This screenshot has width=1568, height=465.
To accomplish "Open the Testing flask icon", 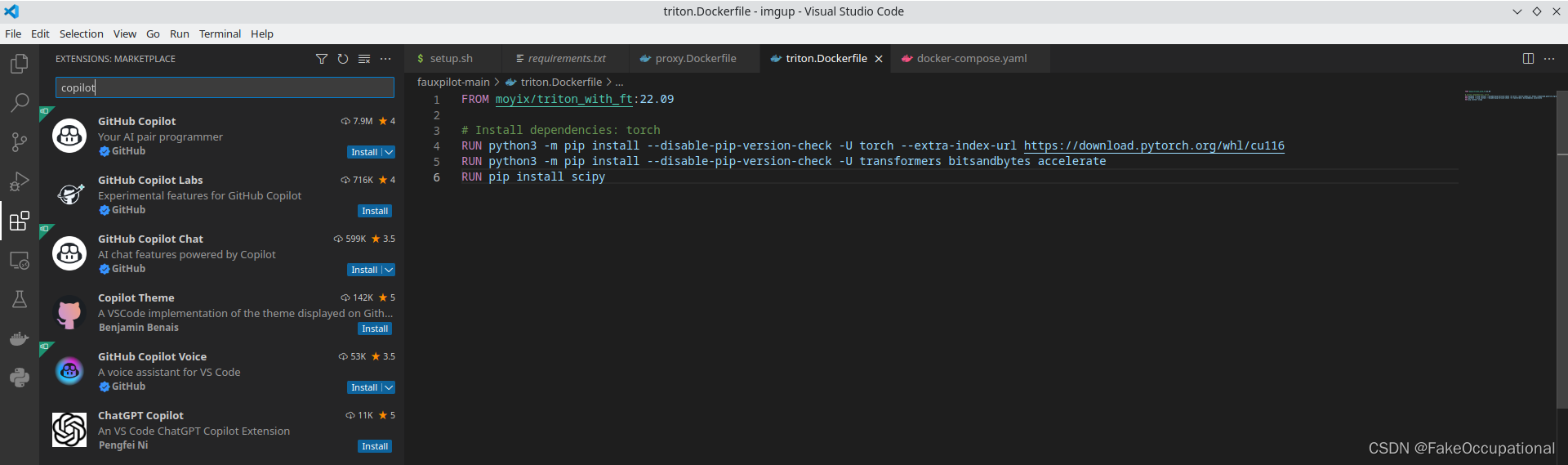I will pos(19,299).
